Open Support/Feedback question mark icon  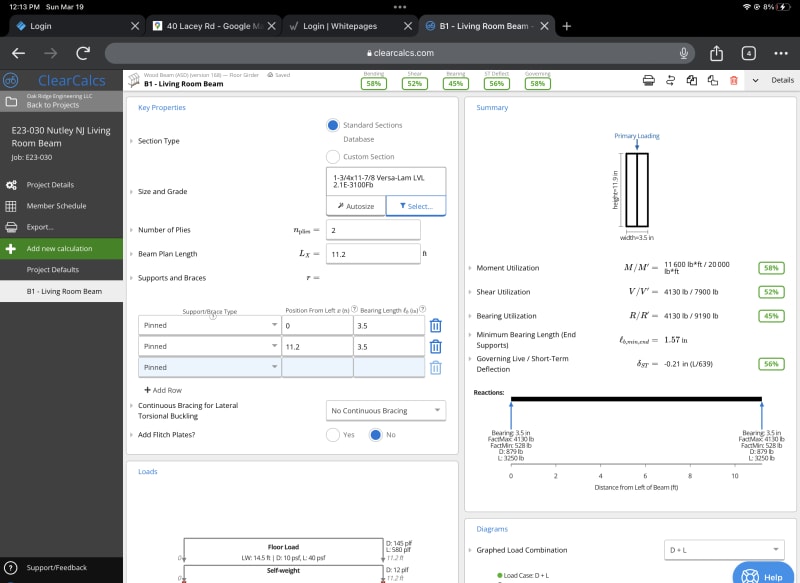pyautogui.click(x=10, y=568)
